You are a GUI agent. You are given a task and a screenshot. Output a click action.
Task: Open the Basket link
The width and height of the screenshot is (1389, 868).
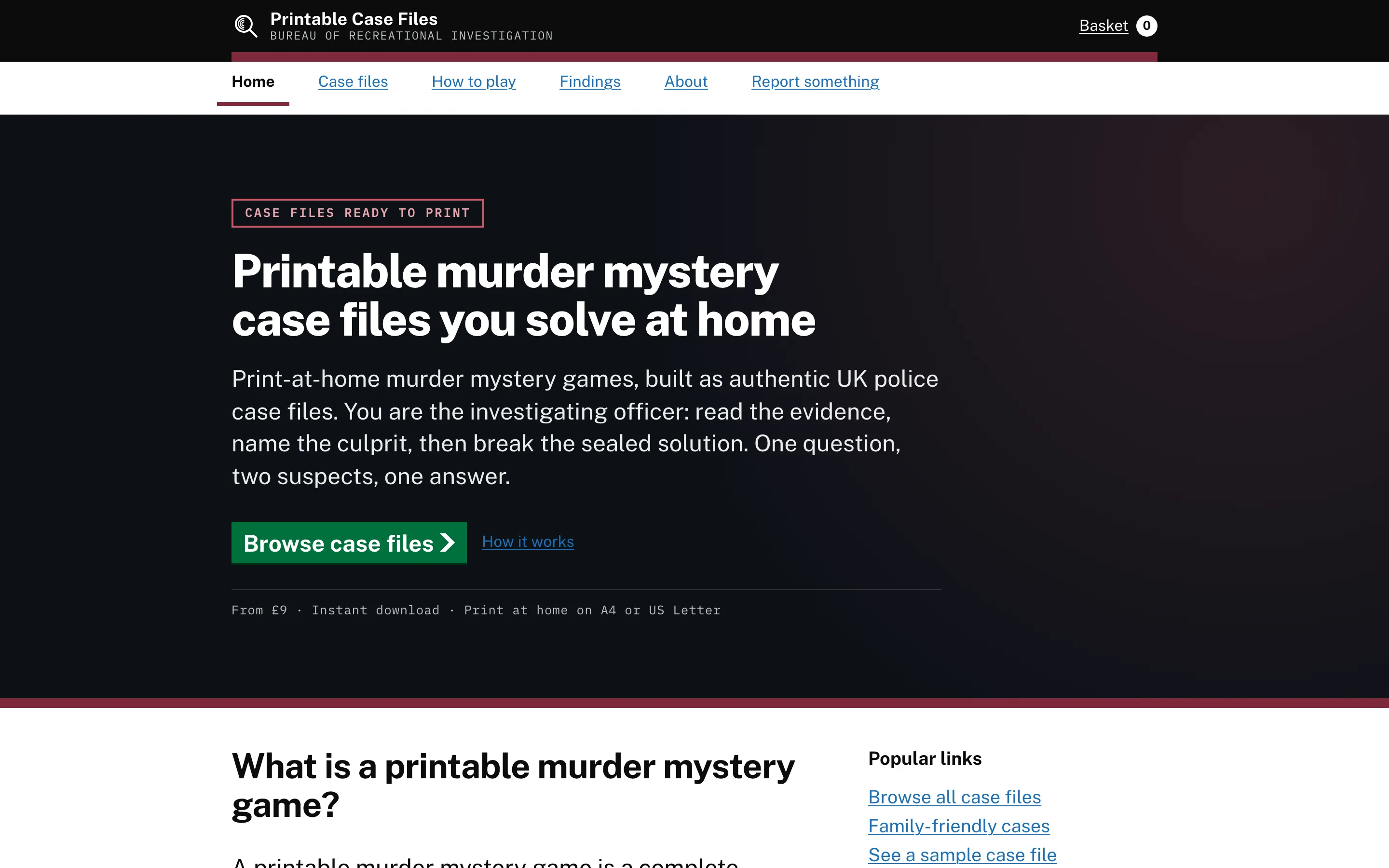coord(1103,26)
